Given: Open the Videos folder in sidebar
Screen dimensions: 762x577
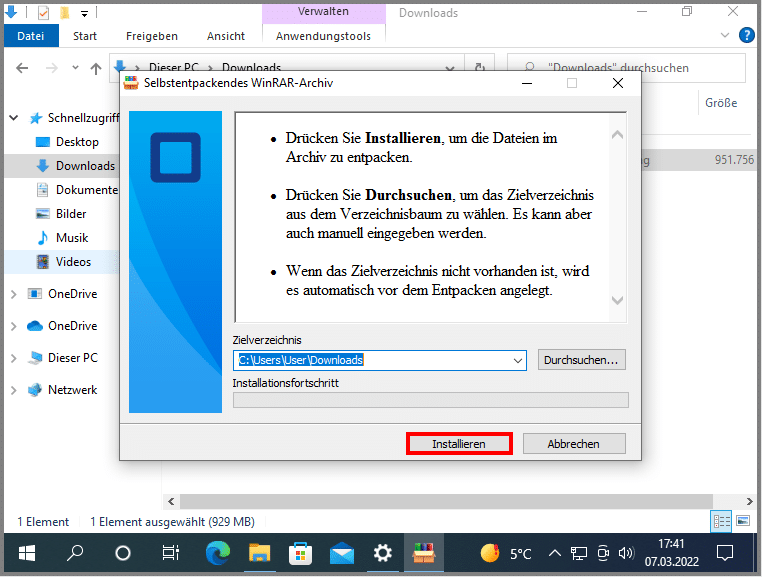Looking at the screenshot, I should pos(73,262).
